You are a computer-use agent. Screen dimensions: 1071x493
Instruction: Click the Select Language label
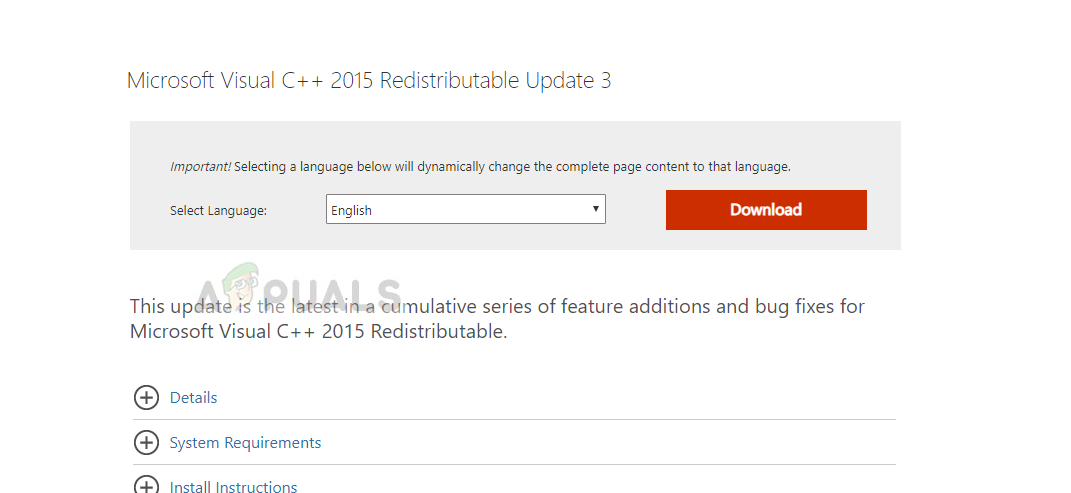[218, 211]
